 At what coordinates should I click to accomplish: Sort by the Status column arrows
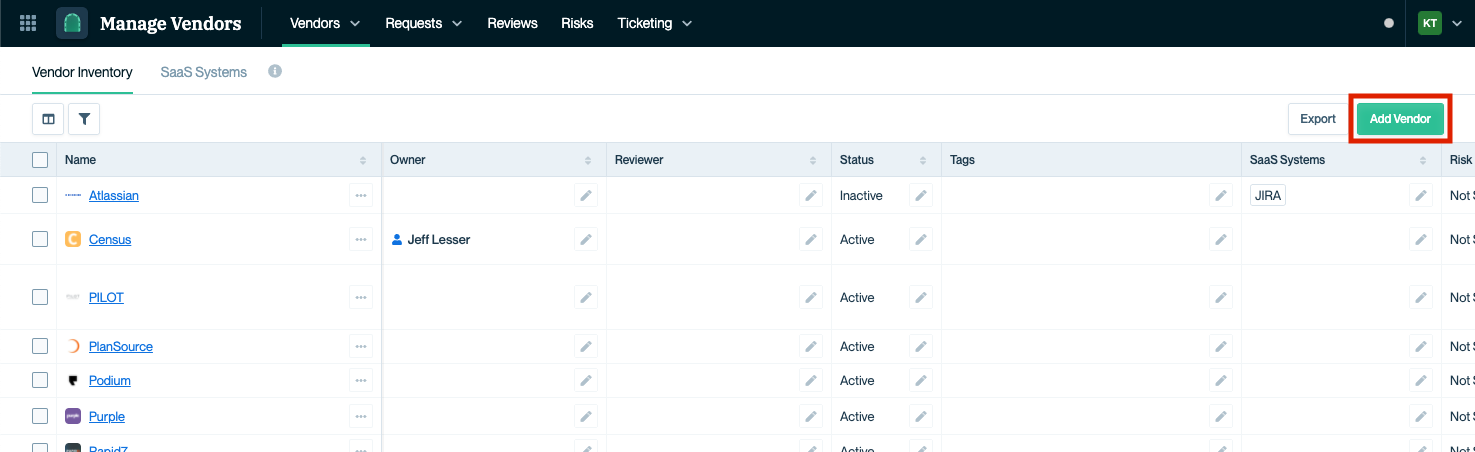point(922,160)
